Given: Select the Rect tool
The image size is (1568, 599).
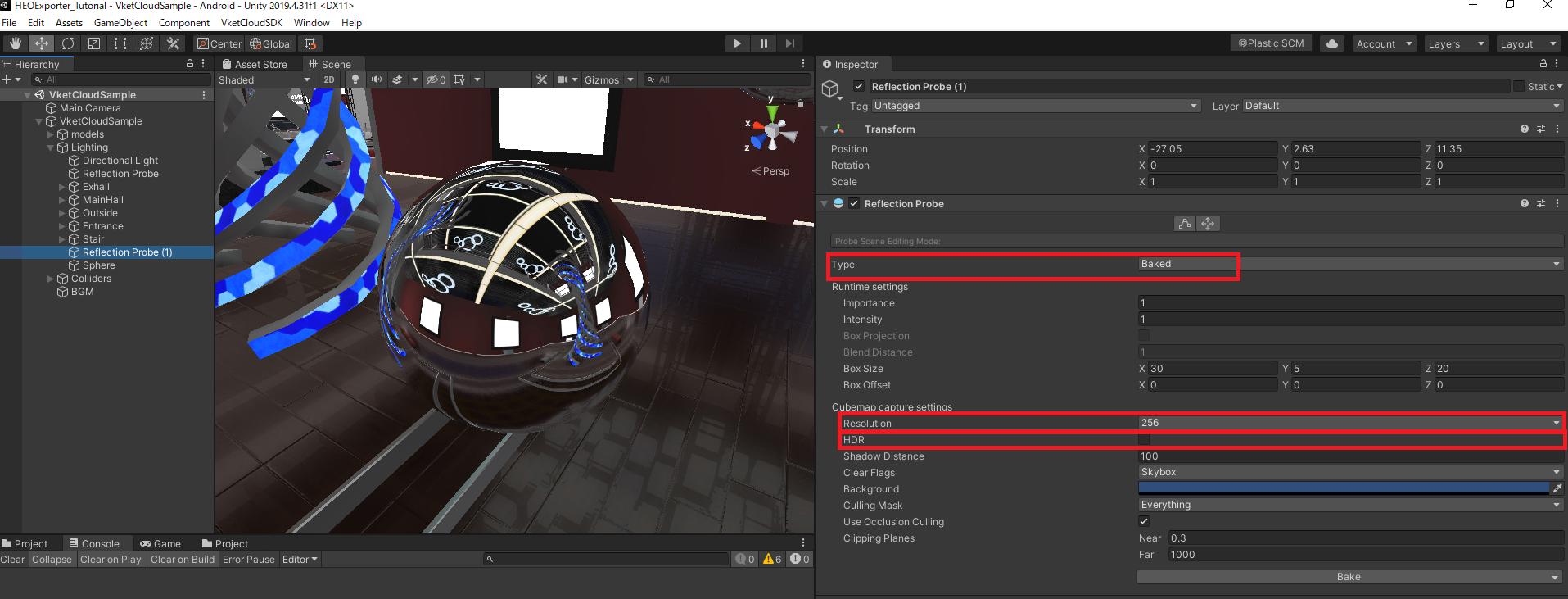Looking at the screenshot, I should 120,43.
